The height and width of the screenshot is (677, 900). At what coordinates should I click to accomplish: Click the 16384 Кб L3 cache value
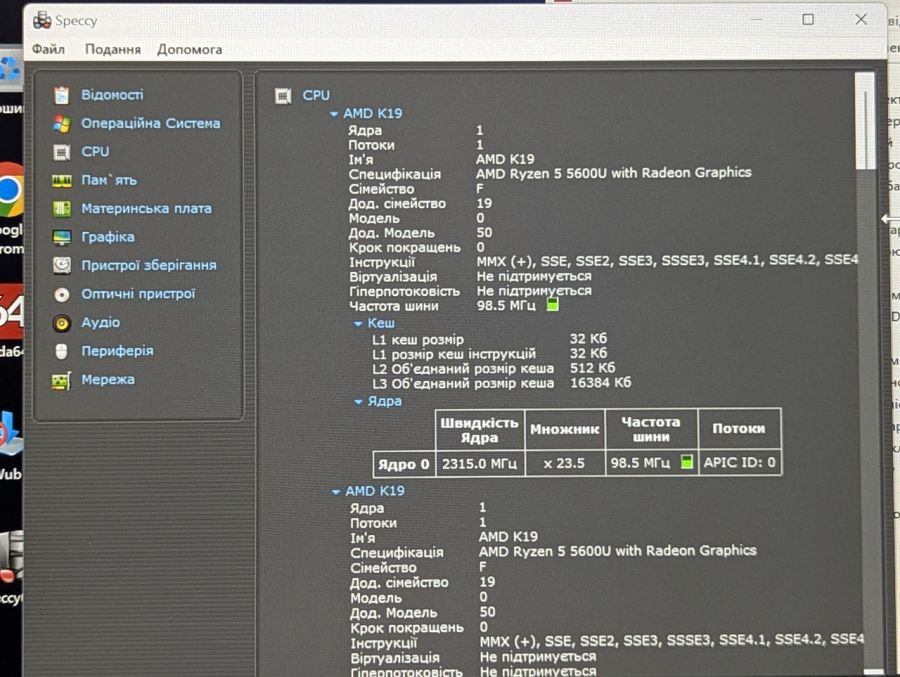[x=600, y=382]
